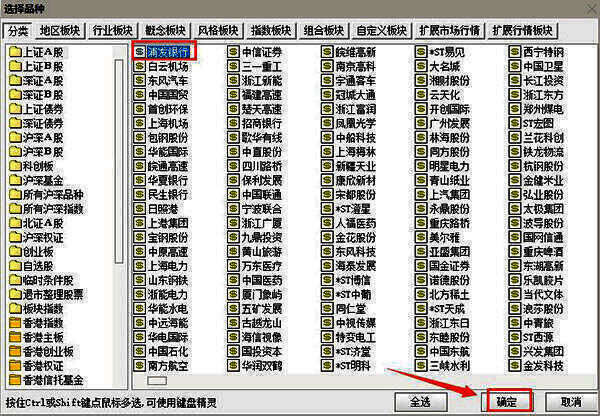Select stock 上海机场
This screenshot has height=416, width=600.
pyautogui.click(x=168, y=123)
